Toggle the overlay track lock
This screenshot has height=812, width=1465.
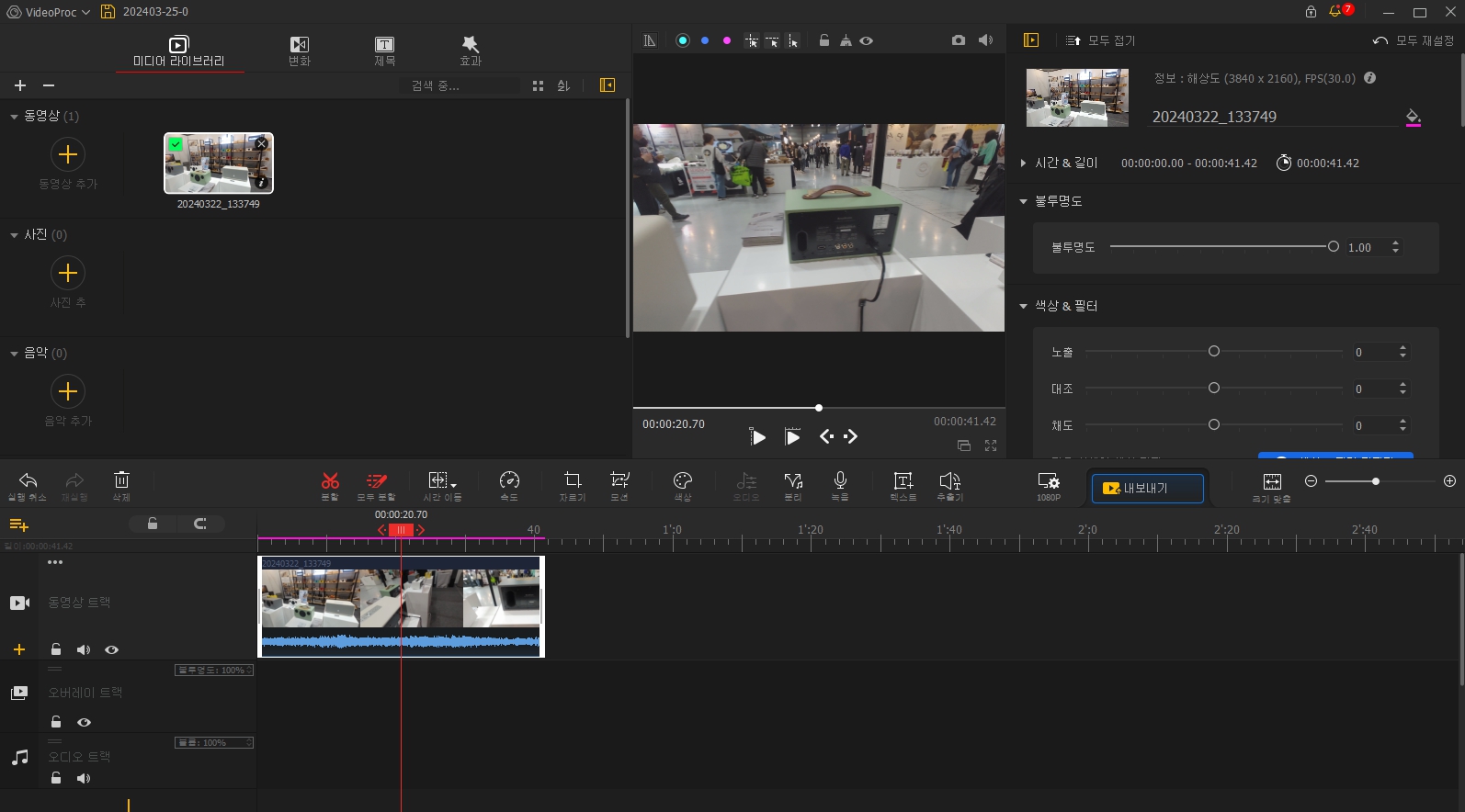(x=56, y=722)
